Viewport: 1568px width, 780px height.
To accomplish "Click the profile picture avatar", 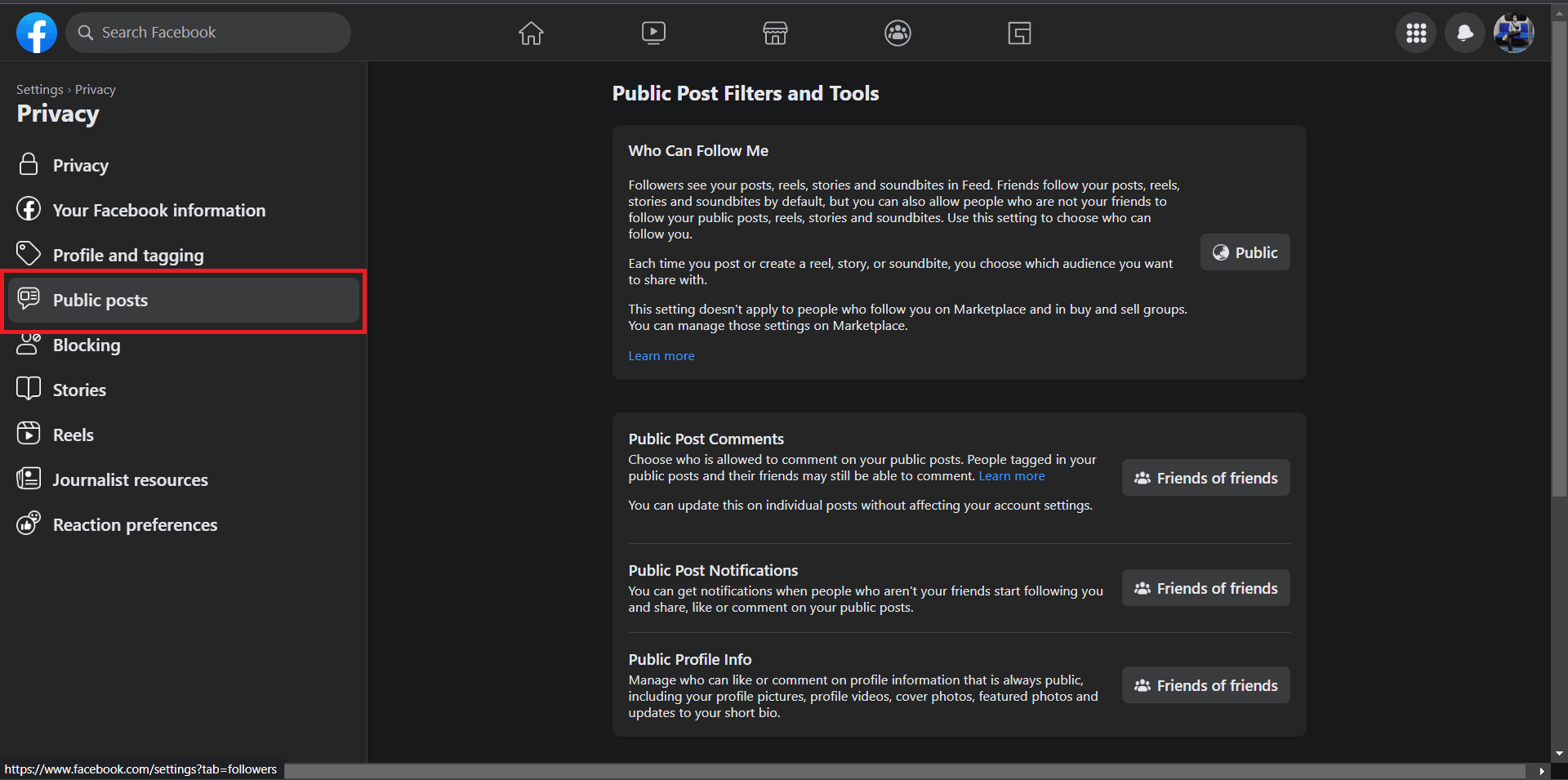I will point(1513,33).
